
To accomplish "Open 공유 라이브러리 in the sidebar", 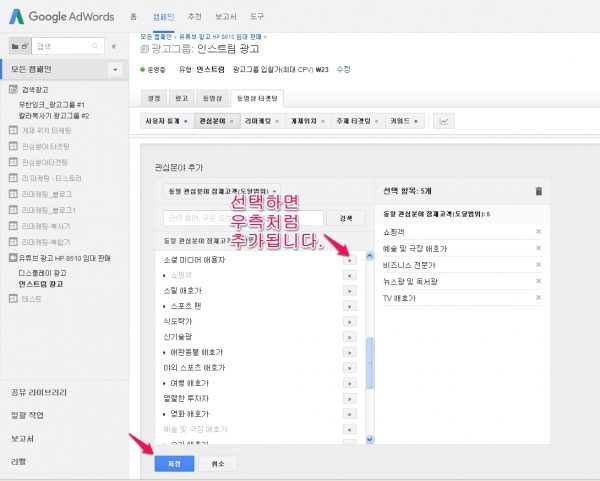I will click(39, 392).
